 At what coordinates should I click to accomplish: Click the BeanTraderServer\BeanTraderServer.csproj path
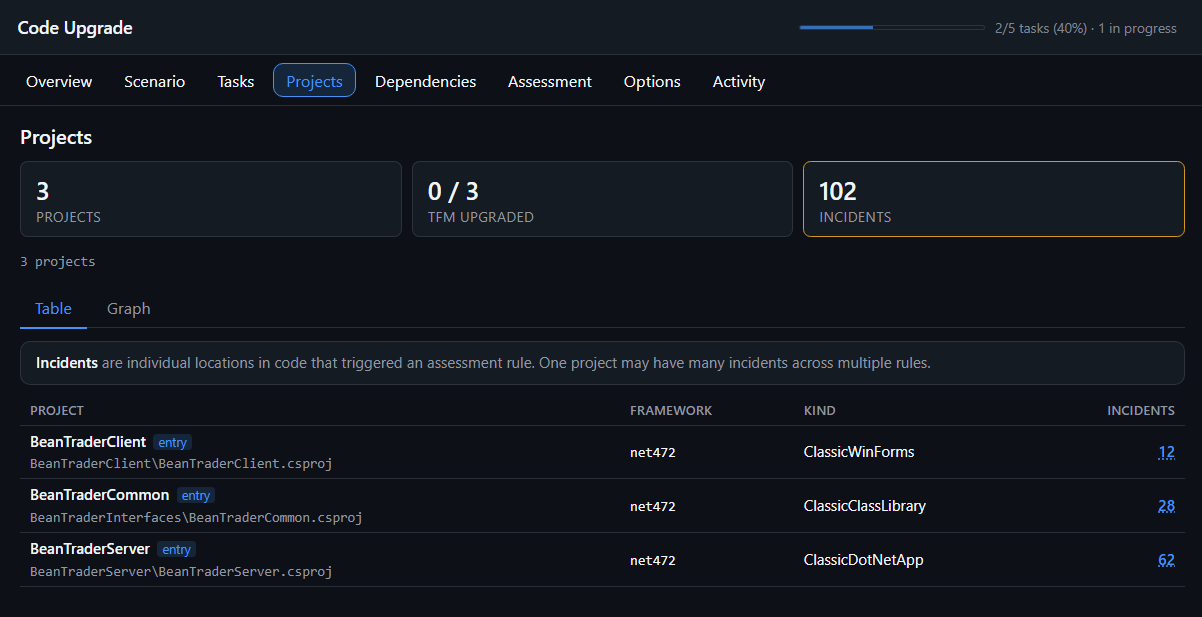(181, 572)
